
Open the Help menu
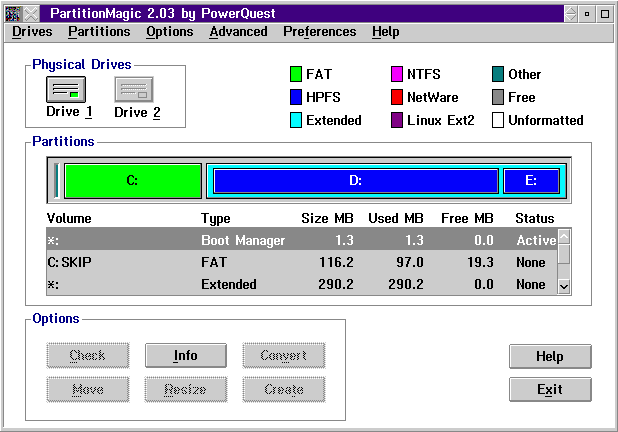tap(385, 32)
